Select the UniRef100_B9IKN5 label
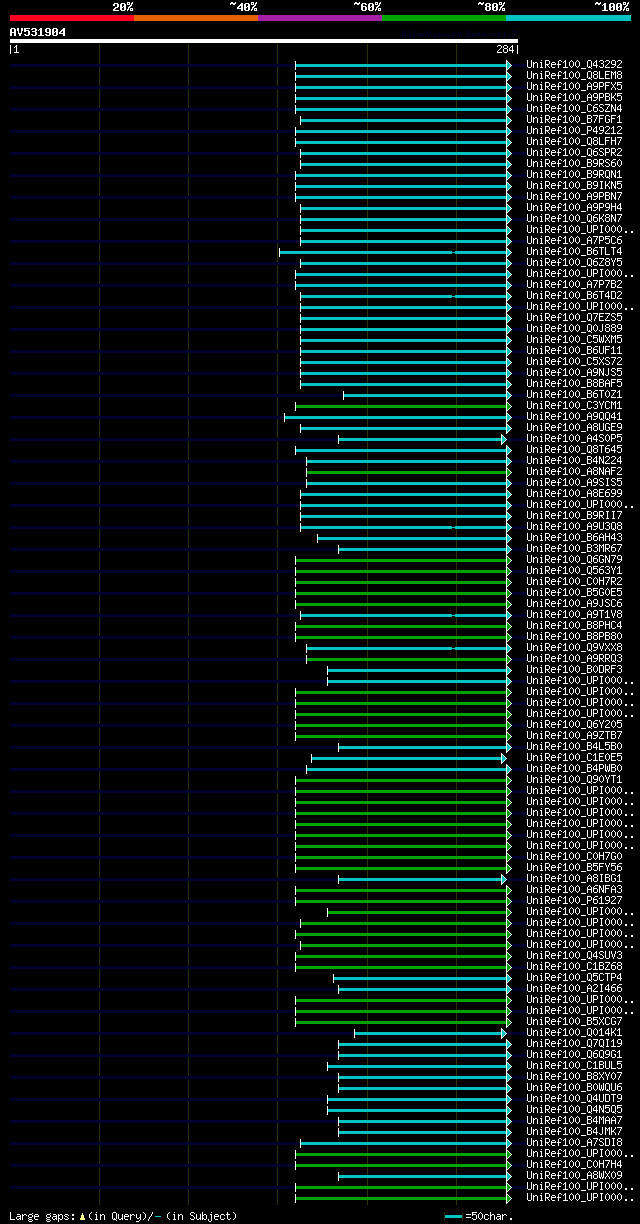Screen dimensions: 640x1224 574,185
